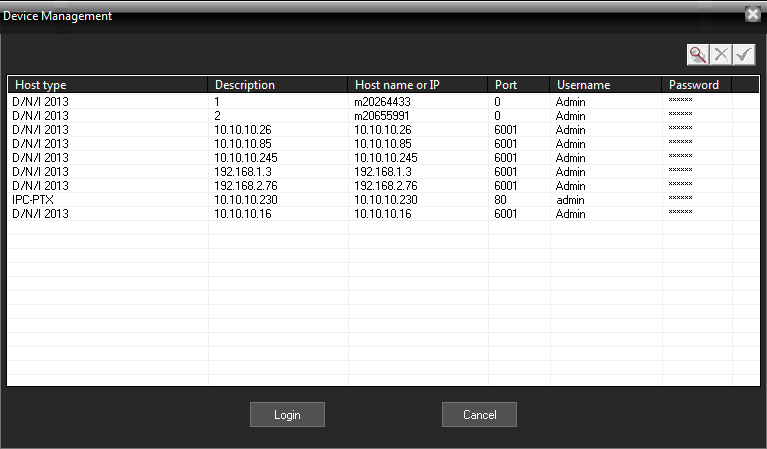Click the Cancel button

(x=479, y=415)
